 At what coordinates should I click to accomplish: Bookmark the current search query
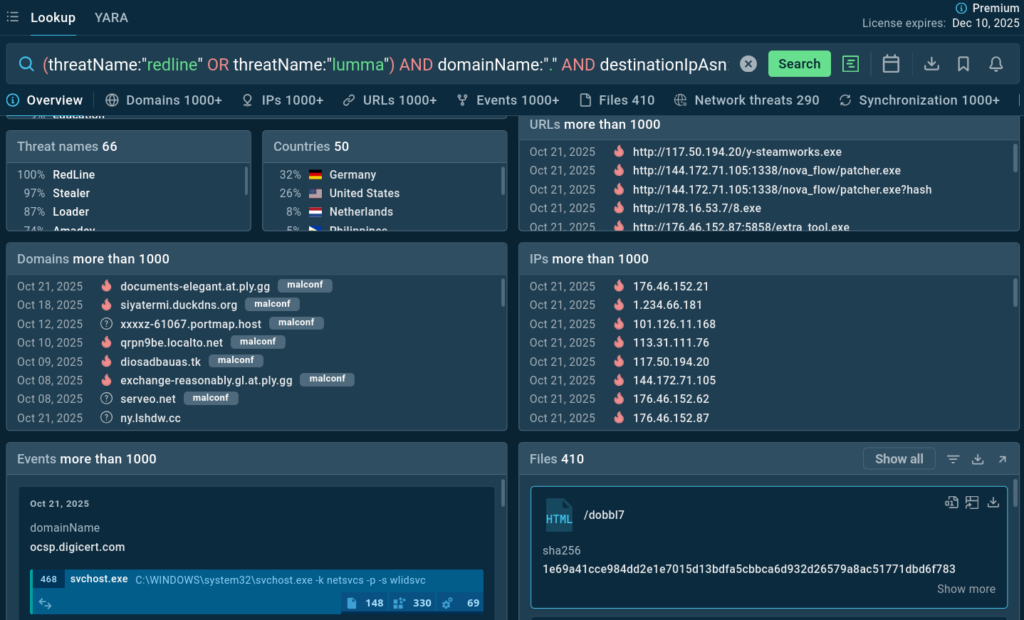pos(963,64)
